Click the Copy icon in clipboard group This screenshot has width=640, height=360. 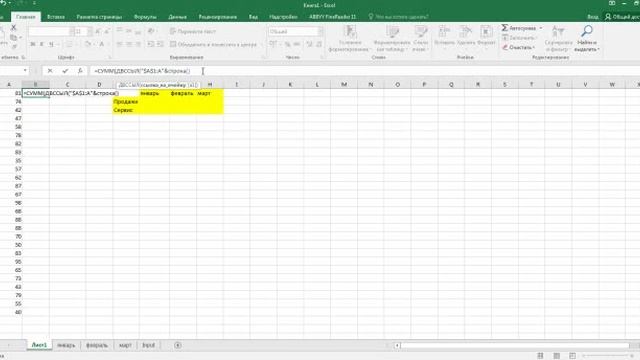click(x=13, y=38)
